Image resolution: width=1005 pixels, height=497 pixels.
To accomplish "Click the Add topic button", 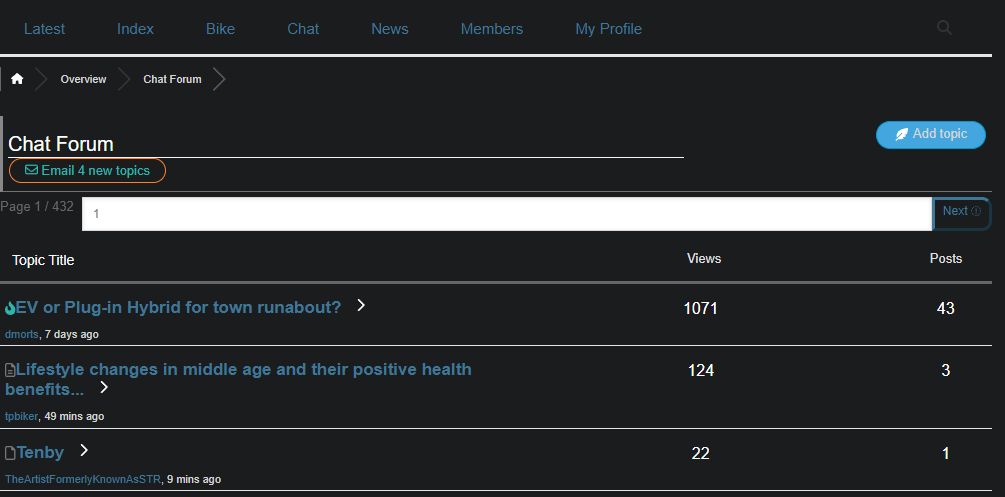I will click(x=930, y=134).
